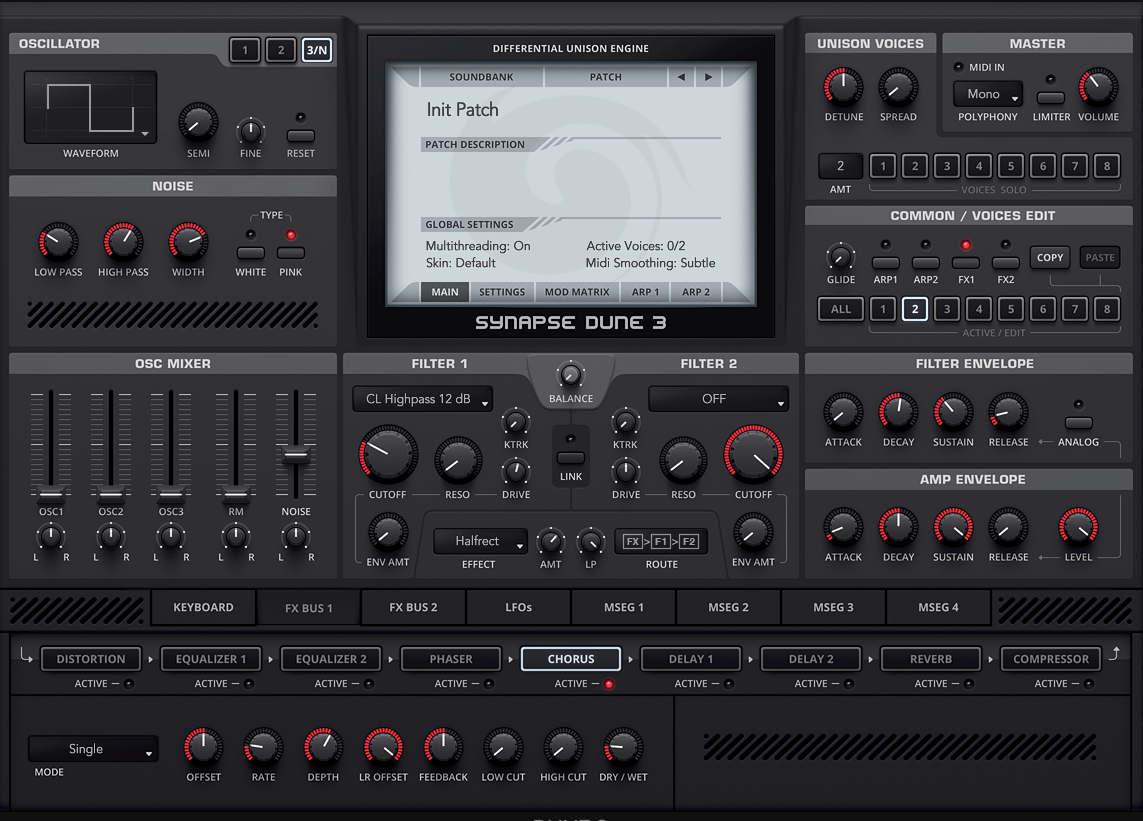Select the DISTORTION effect button
1143x821 pixels.
pyautogui.click(x=91, y=659)
